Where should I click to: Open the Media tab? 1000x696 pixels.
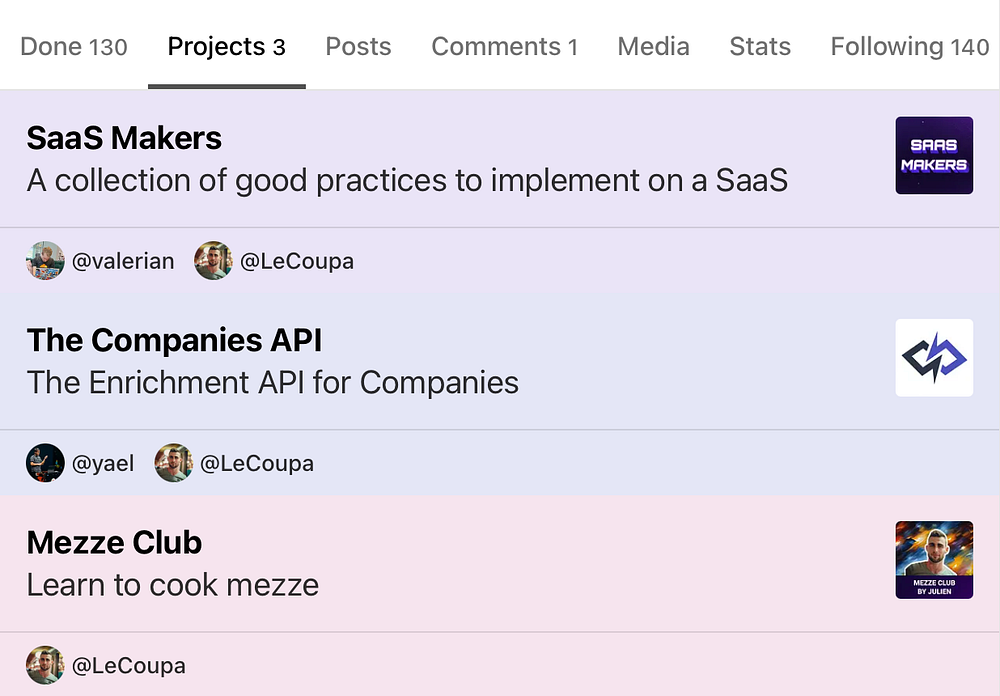coord(653,47)
